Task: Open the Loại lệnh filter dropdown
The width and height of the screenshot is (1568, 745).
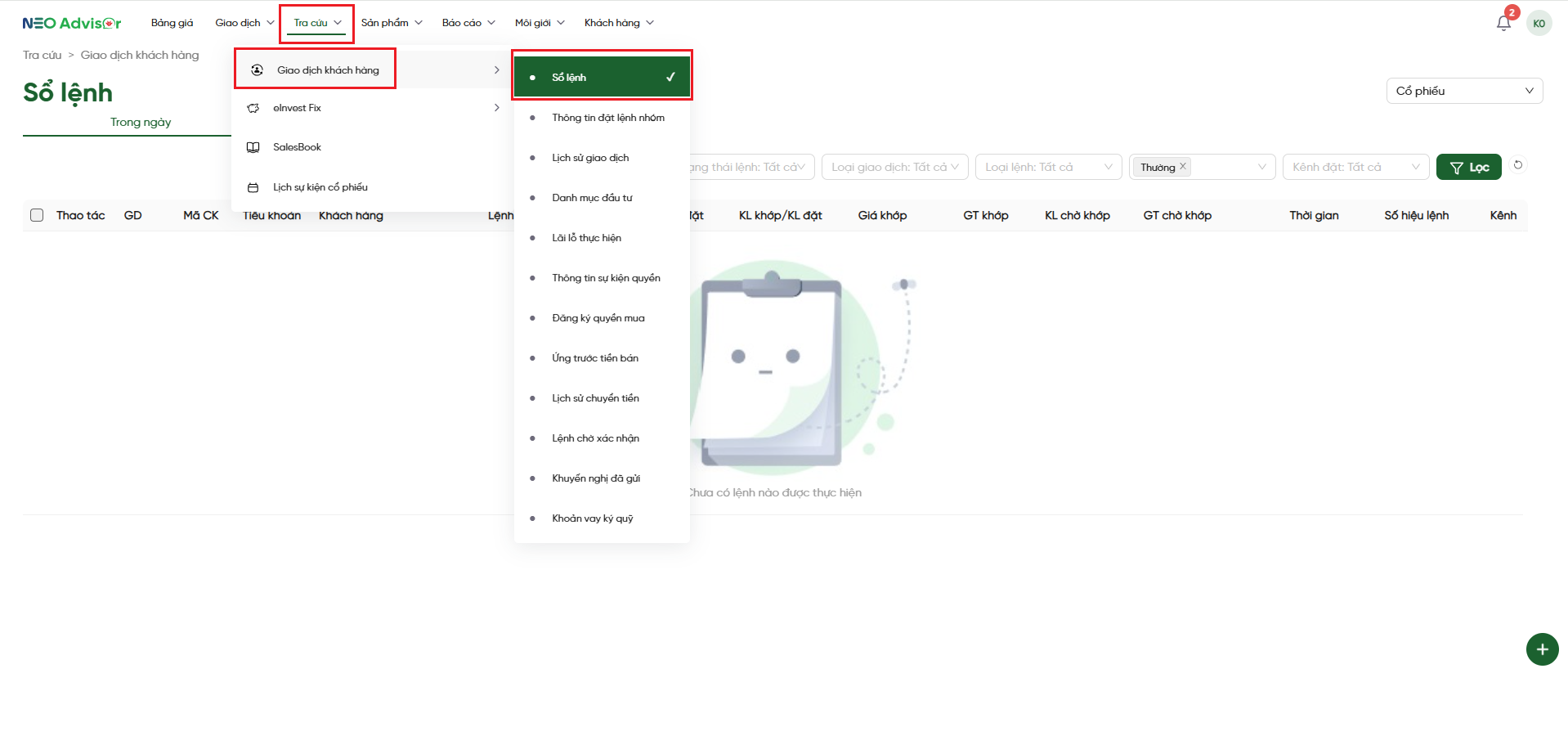Action: point(1048,167)
